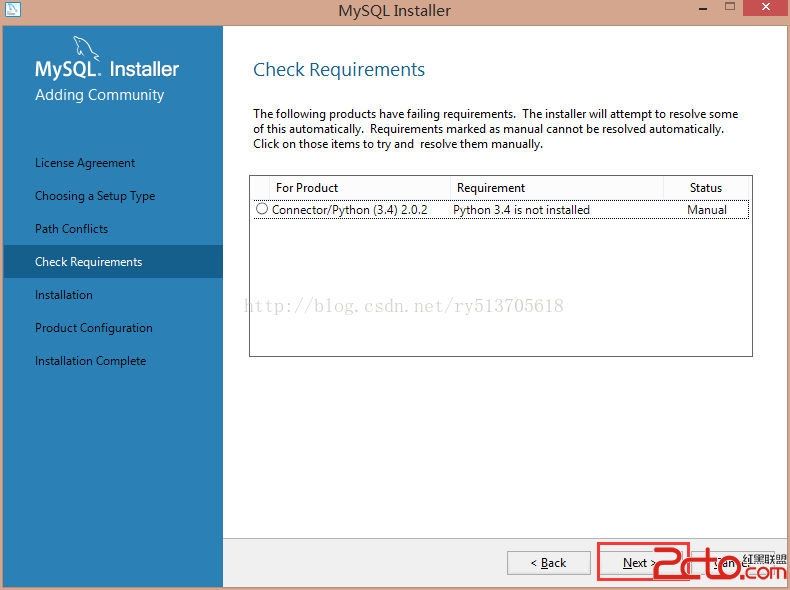Select the Connector/Python requirement radio button

[261, 209]
